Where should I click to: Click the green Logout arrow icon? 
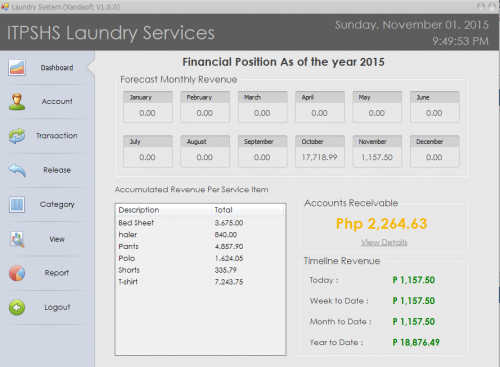click(x=17, y=307)
